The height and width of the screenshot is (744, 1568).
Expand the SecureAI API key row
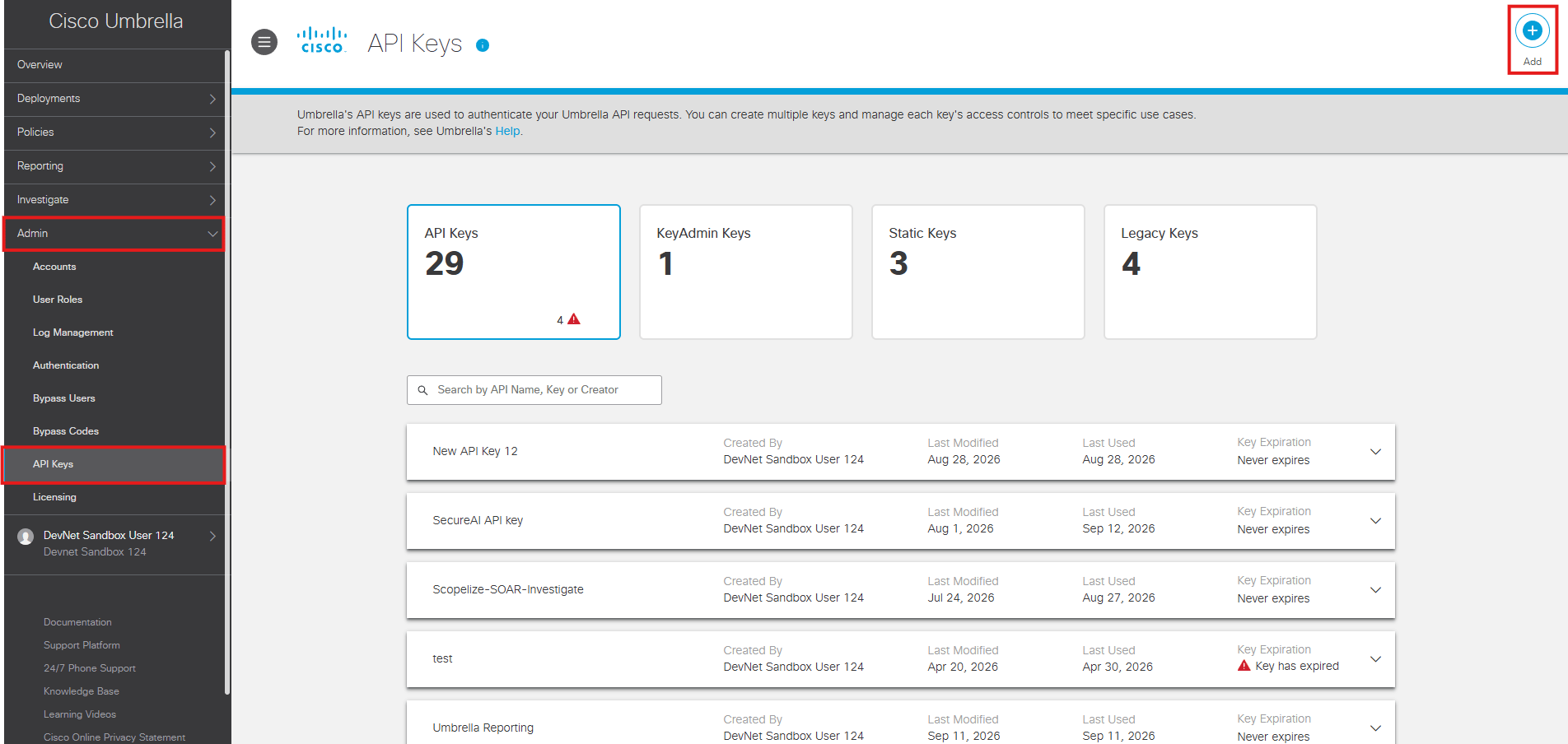tap(1375, 521)
